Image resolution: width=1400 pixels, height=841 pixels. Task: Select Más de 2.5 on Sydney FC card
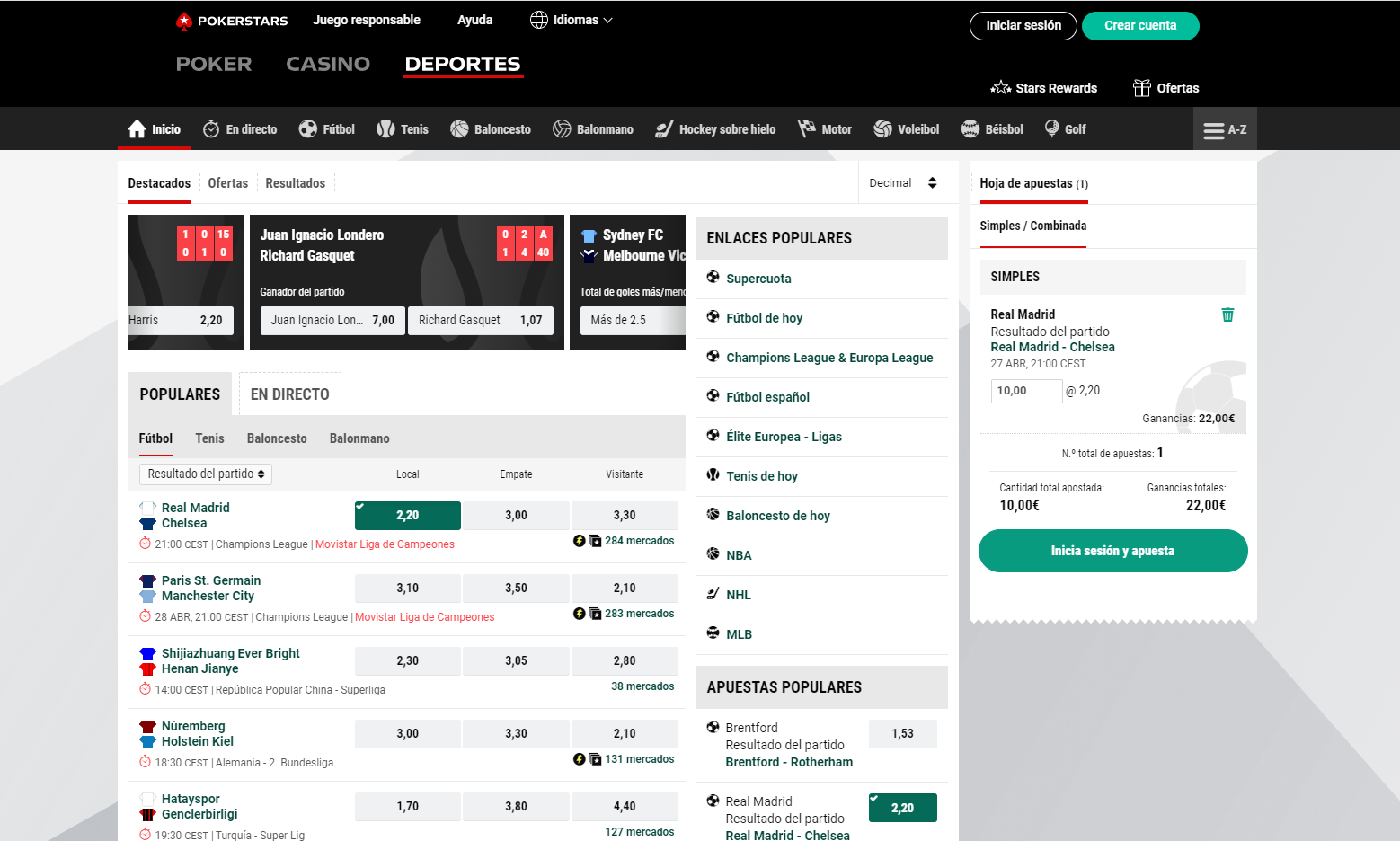point(633,321)
